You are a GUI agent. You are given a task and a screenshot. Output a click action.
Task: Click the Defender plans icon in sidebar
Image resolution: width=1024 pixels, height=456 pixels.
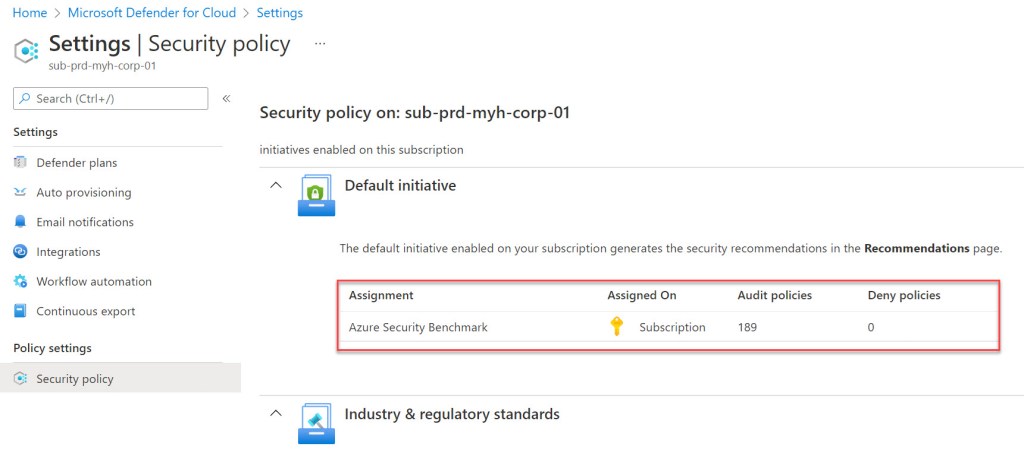tap(20, 163)
